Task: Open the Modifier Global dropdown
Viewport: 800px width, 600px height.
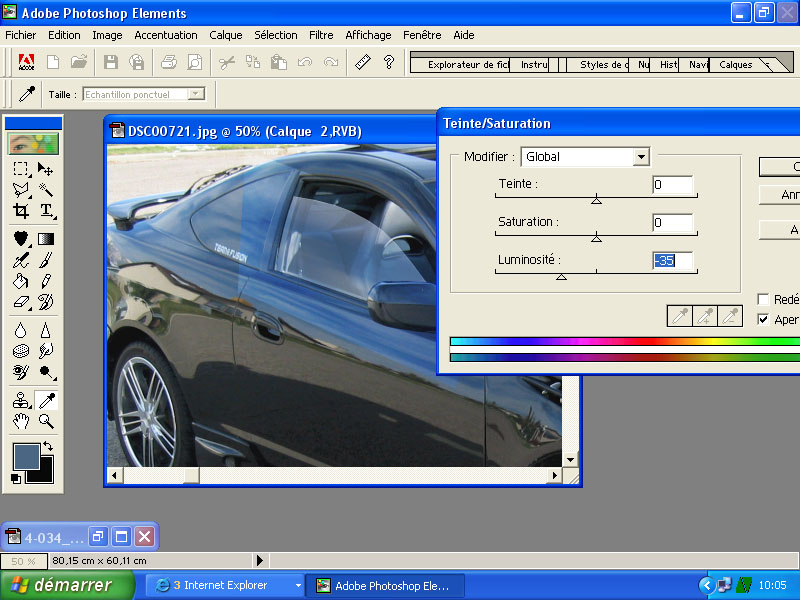Action: (x=641, y=157)
